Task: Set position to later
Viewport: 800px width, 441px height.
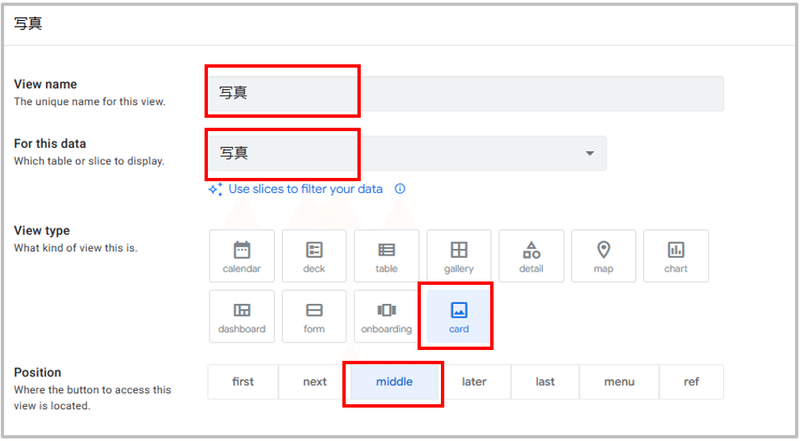Action: click(474, 382)
